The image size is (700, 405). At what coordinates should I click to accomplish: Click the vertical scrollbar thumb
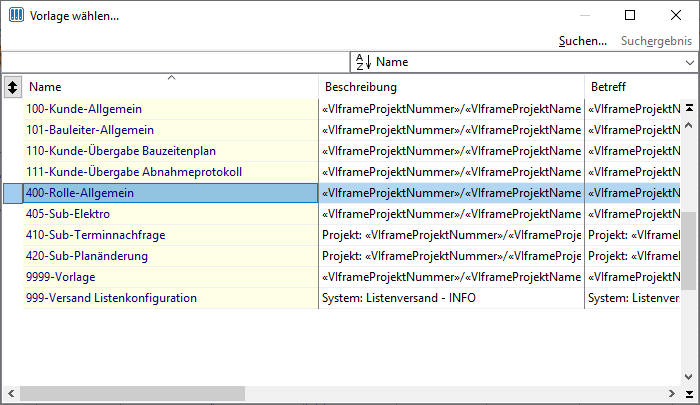point(689,251)
